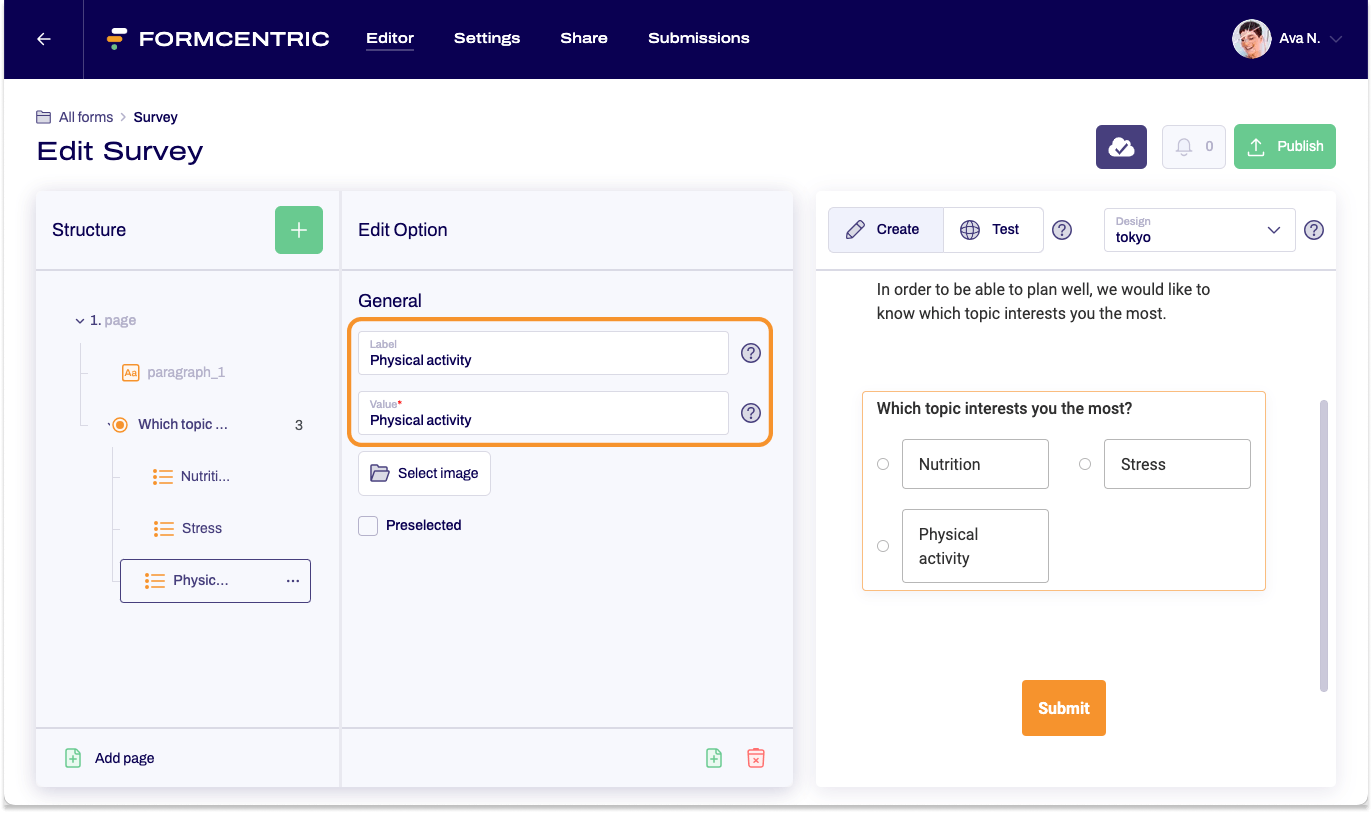1372x813 pixels.
Task: Select the Nutrition radio button
Action: [883, 464]
